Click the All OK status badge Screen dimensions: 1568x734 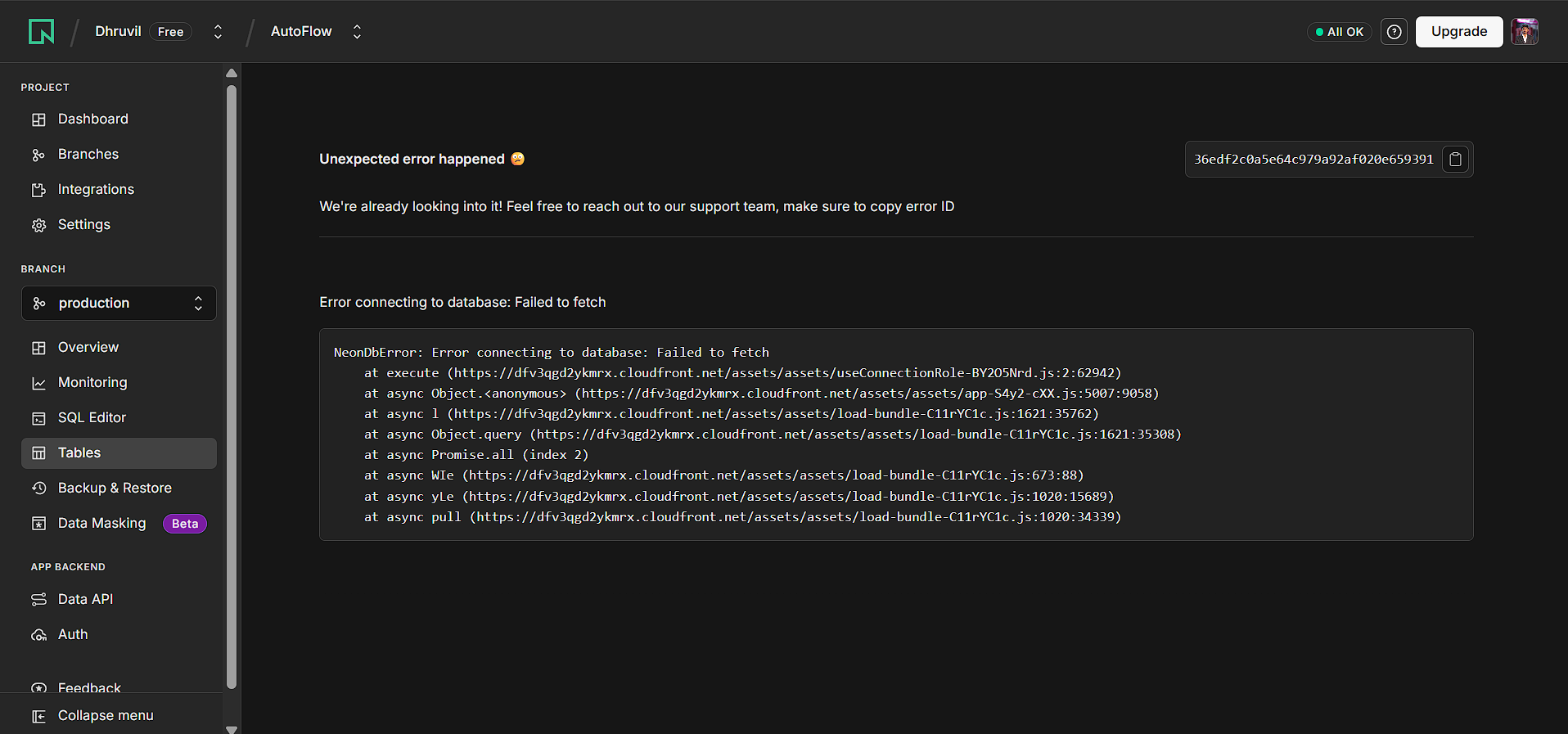coord(1339,32)
